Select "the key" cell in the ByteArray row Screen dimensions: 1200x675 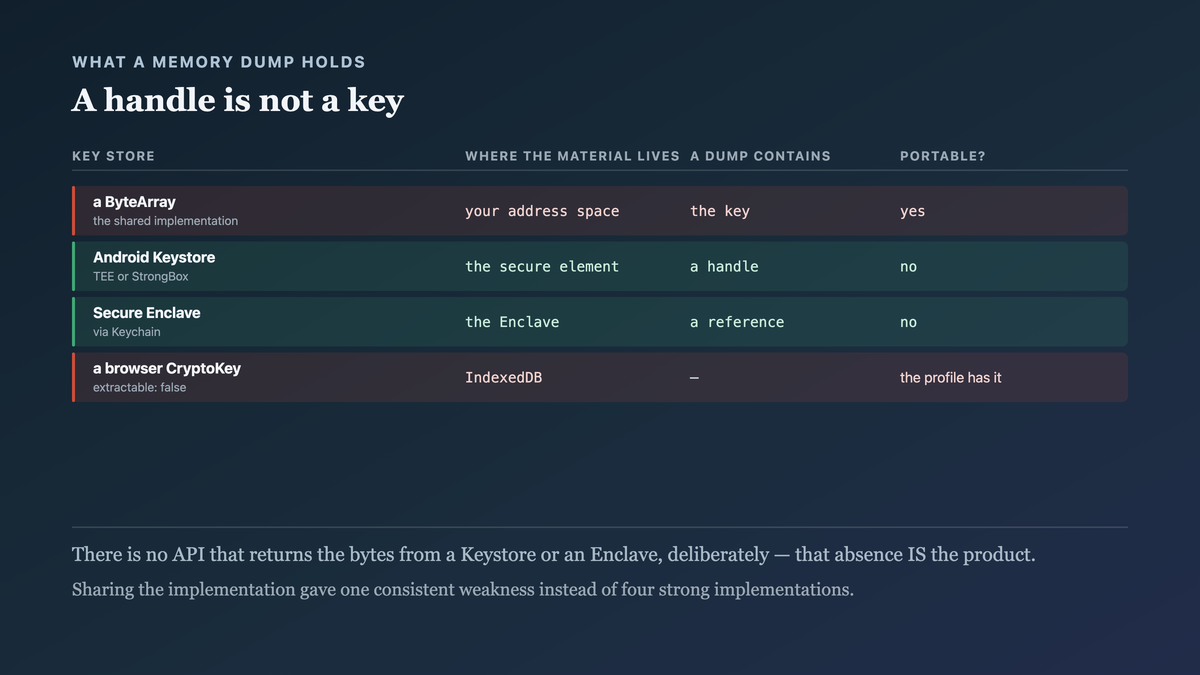(720, 211)
